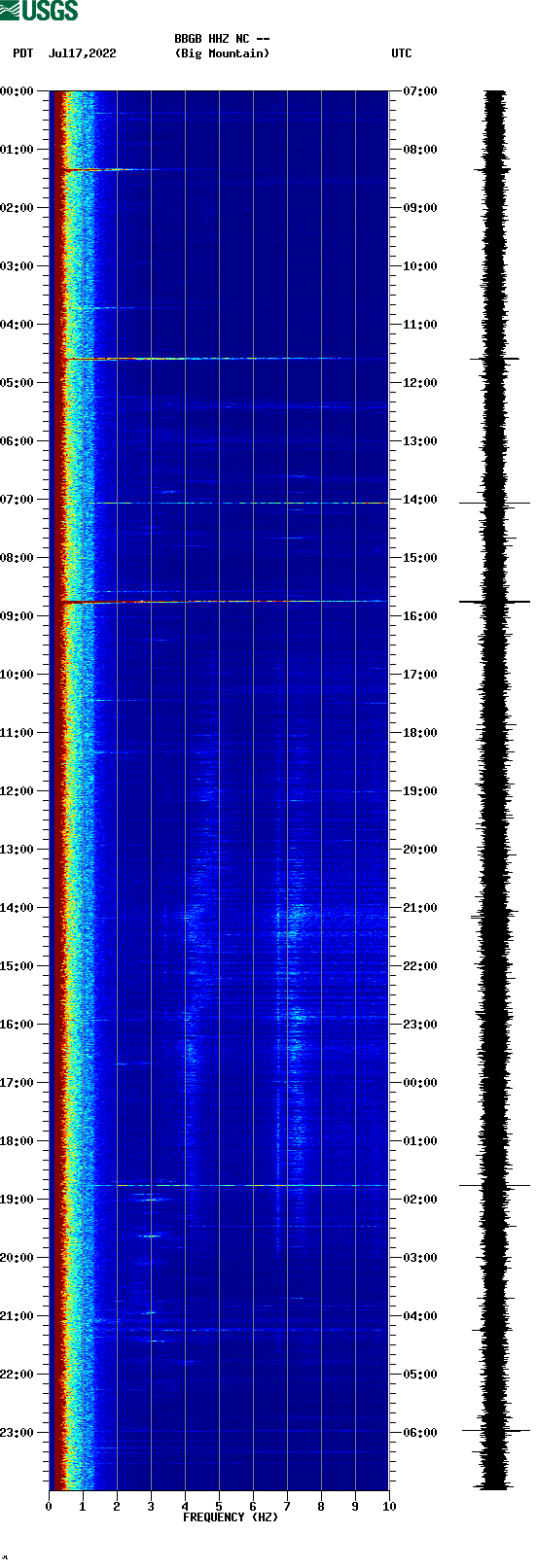Click the 00:00 PDT time label

pos(17,91)
